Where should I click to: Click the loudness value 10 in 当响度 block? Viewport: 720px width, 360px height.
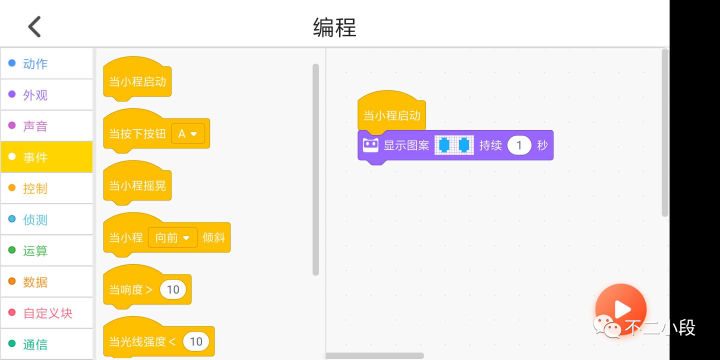173,290
